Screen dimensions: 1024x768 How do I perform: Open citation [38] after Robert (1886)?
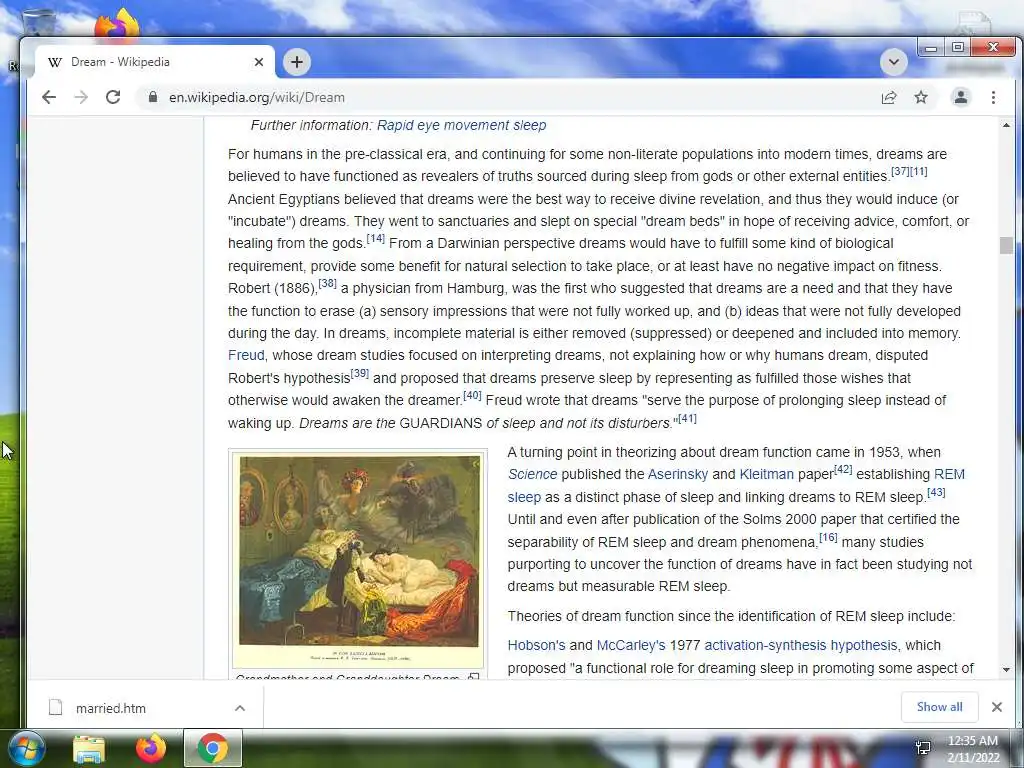[x=327, y=283]
